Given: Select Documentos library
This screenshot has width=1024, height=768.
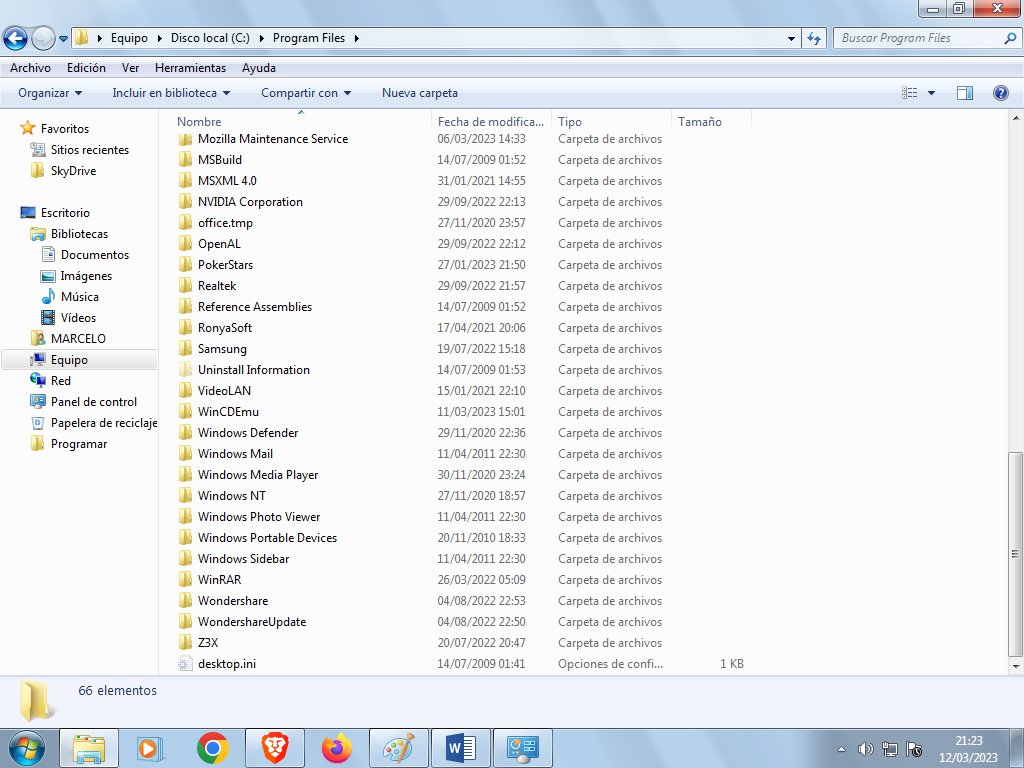Looking at the screenshot, I should coord(95,255).
